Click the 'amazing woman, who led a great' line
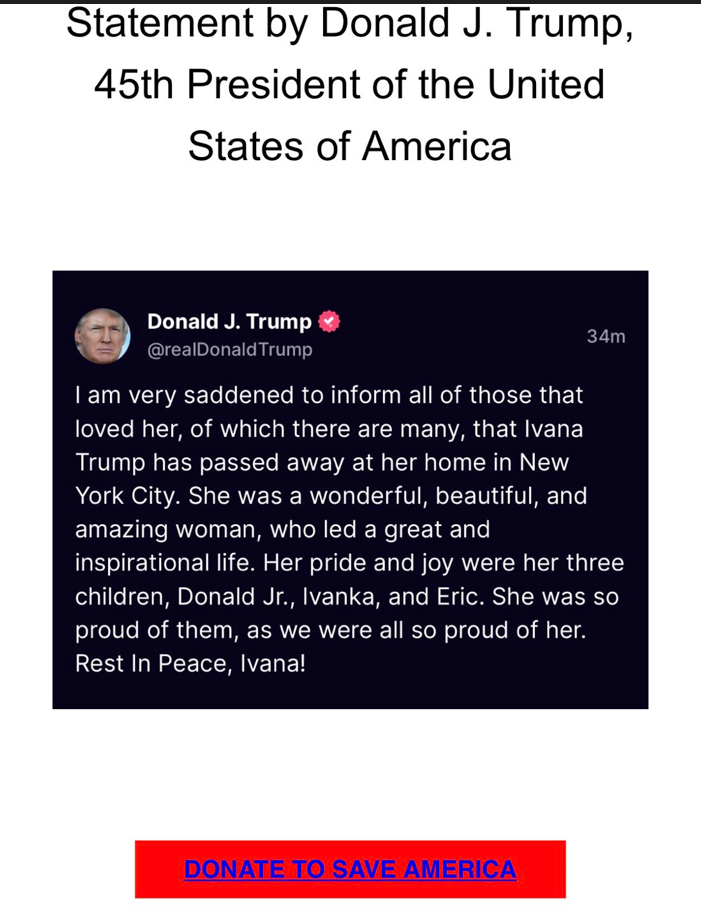 [x=282, y=529]
